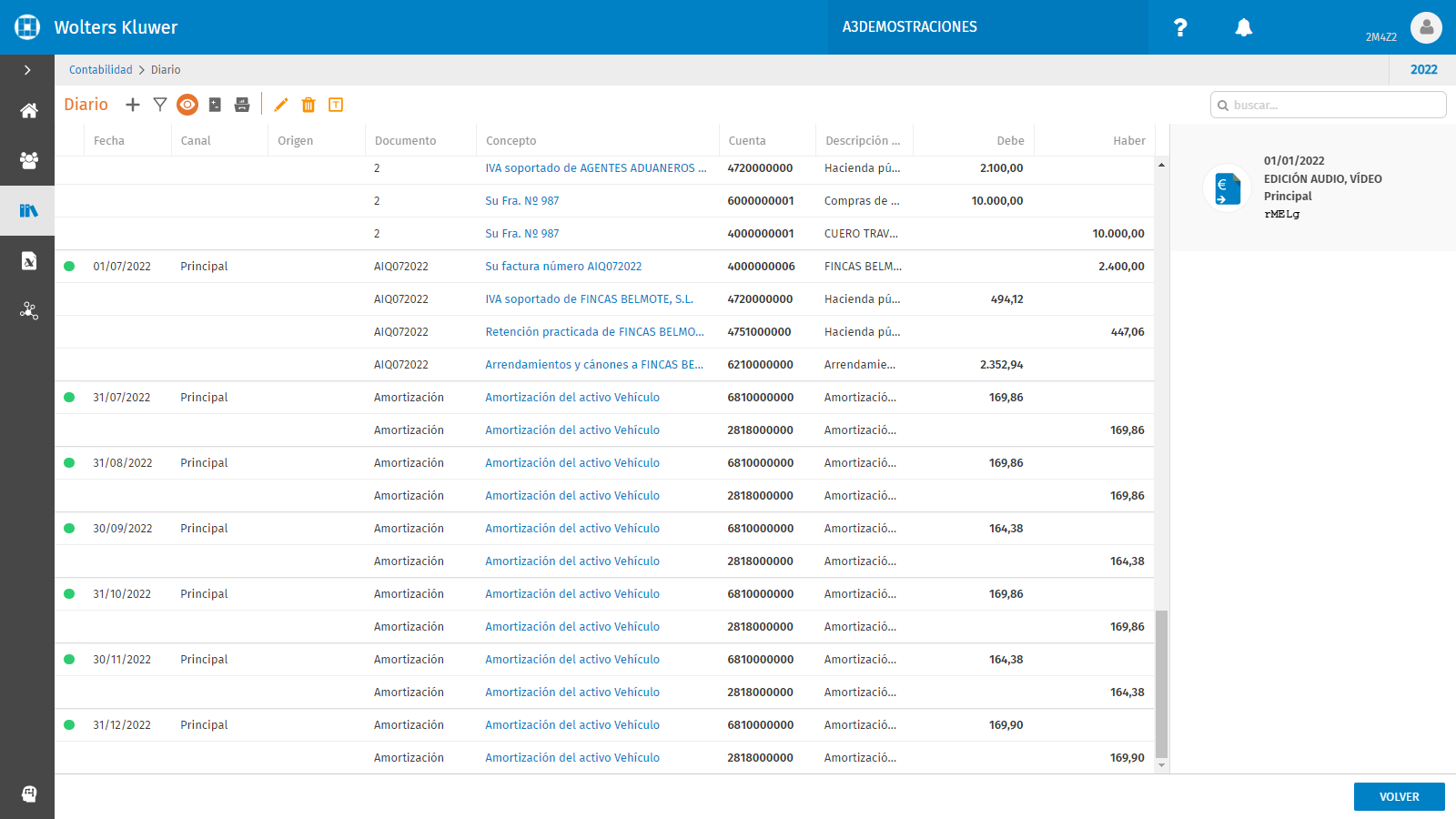
Task: Open the notifications bell
Action: coord(1244,27)
